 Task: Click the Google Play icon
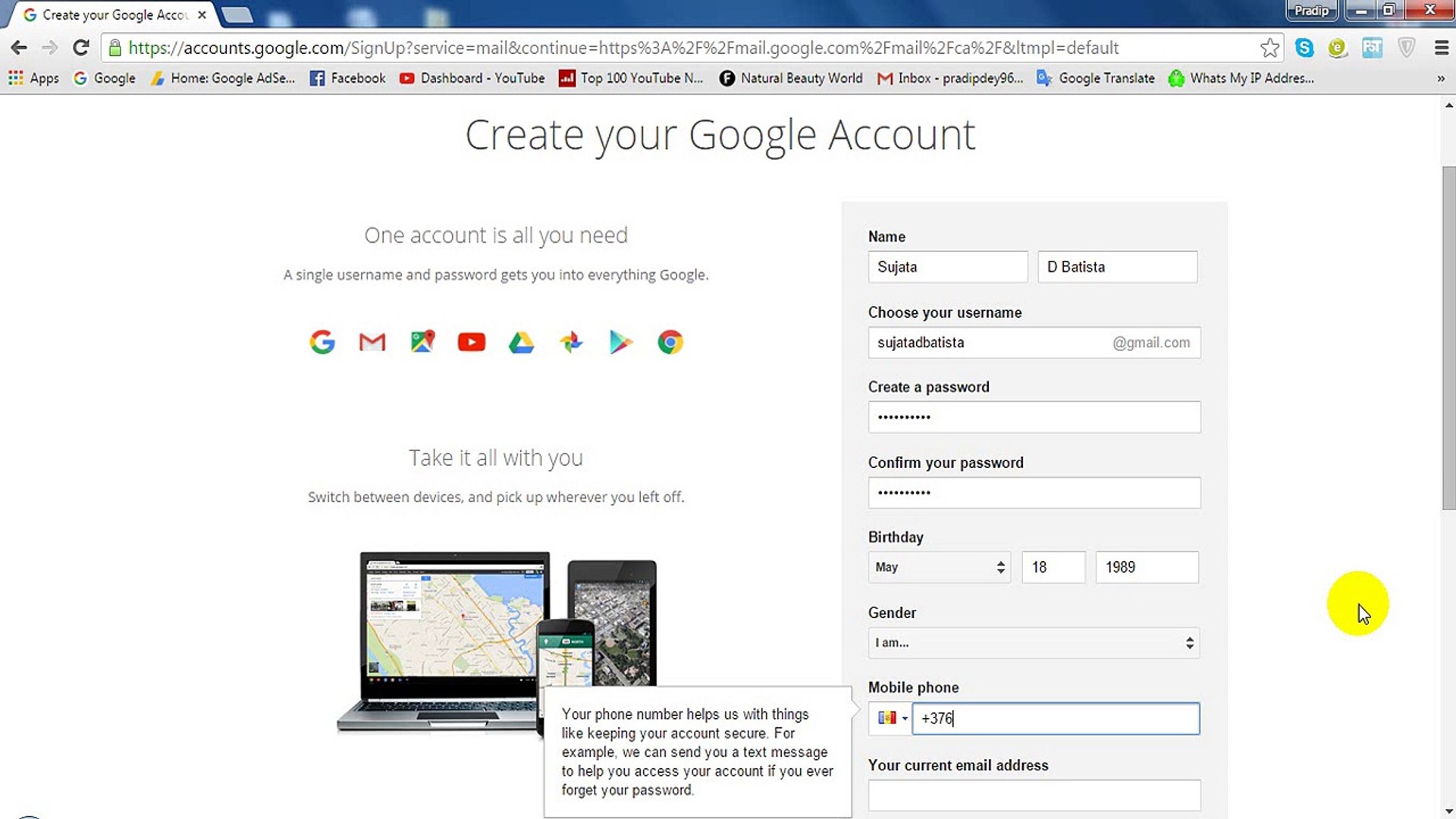[620, 342]
